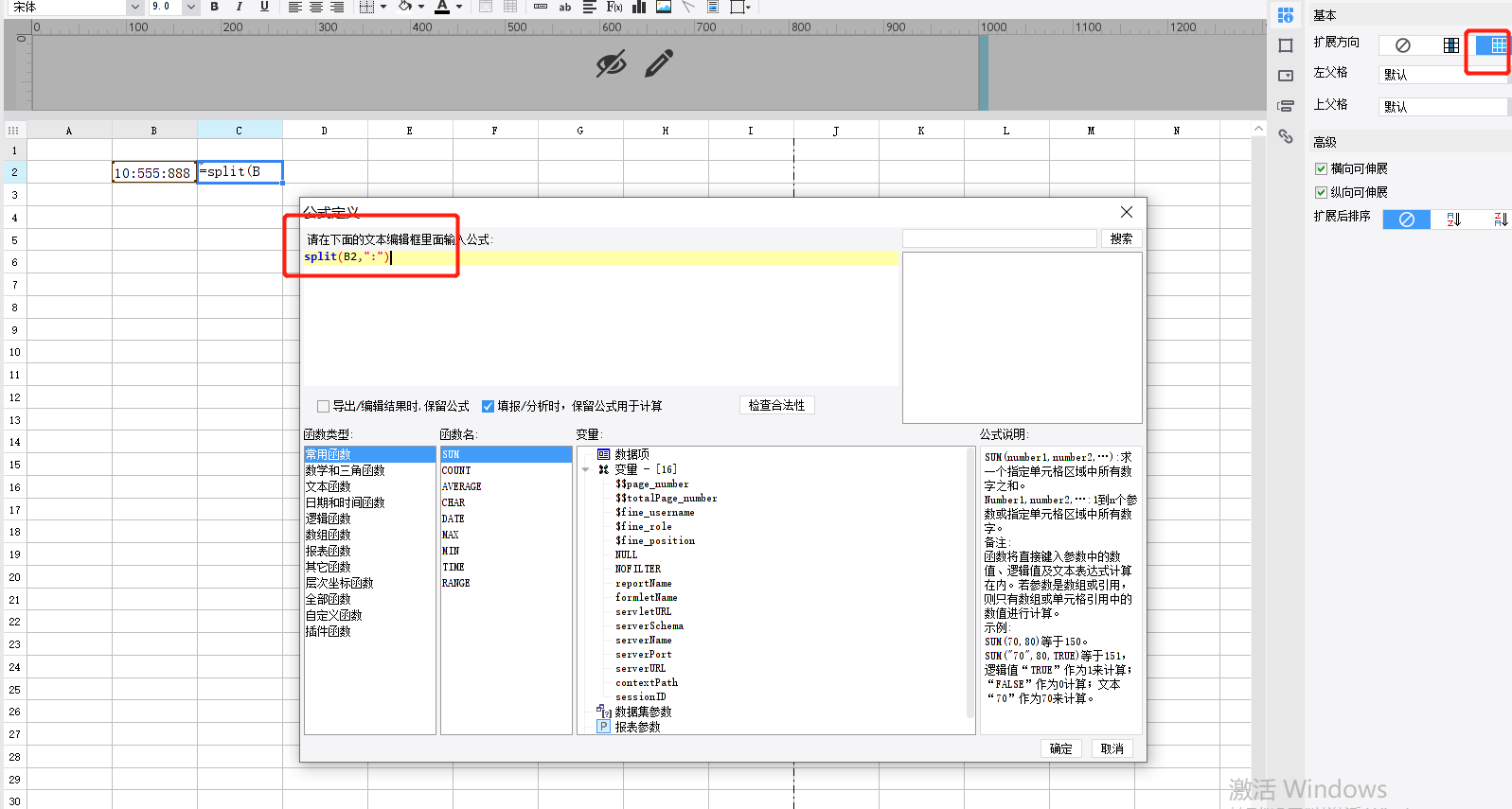Screen dimensions: 1512x809
Task: Enable keep formula on export/edit checkbox
Action: (323, 406)
